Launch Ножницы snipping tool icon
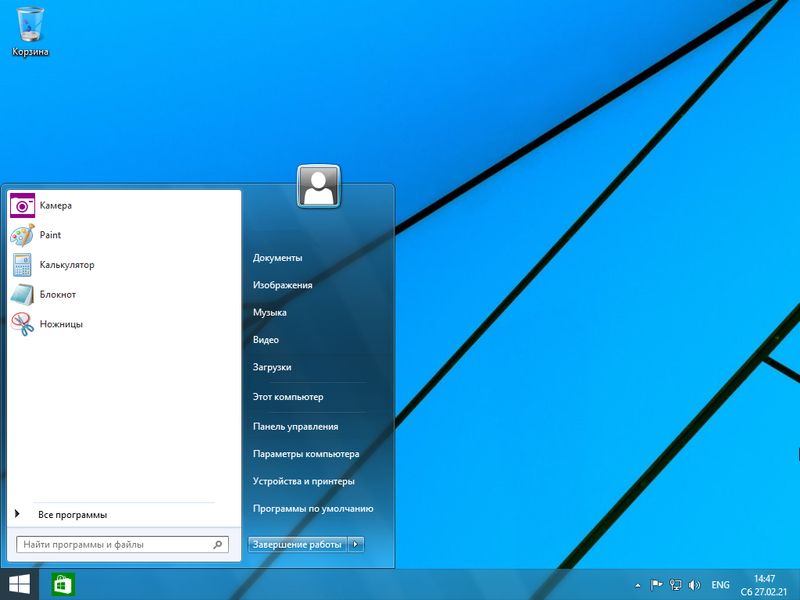The width and height of the screenshot is (800, 600). (23, 324)
